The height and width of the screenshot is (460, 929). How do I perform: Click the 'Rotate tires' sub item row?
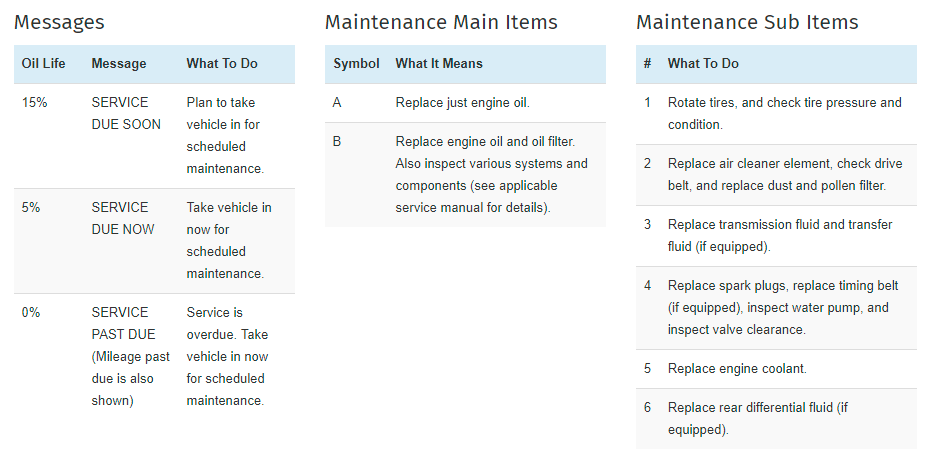pos(776,114)
